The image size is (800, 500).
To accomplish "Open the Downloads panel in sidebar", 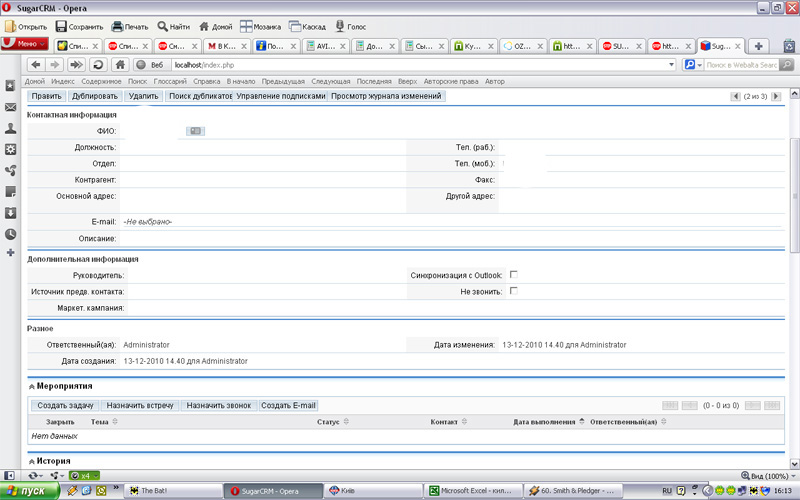I will (11, 212).
